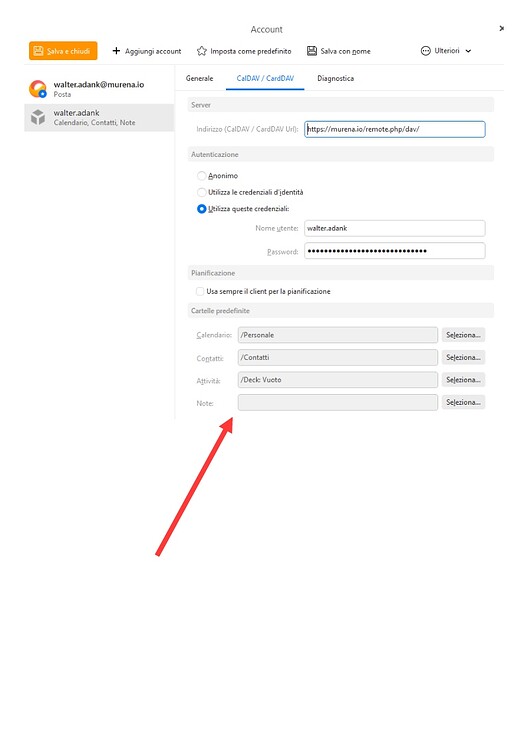Click the Contatti folder field /Contatti
Screen dimensions: 529x750
[x=338, y=357]
